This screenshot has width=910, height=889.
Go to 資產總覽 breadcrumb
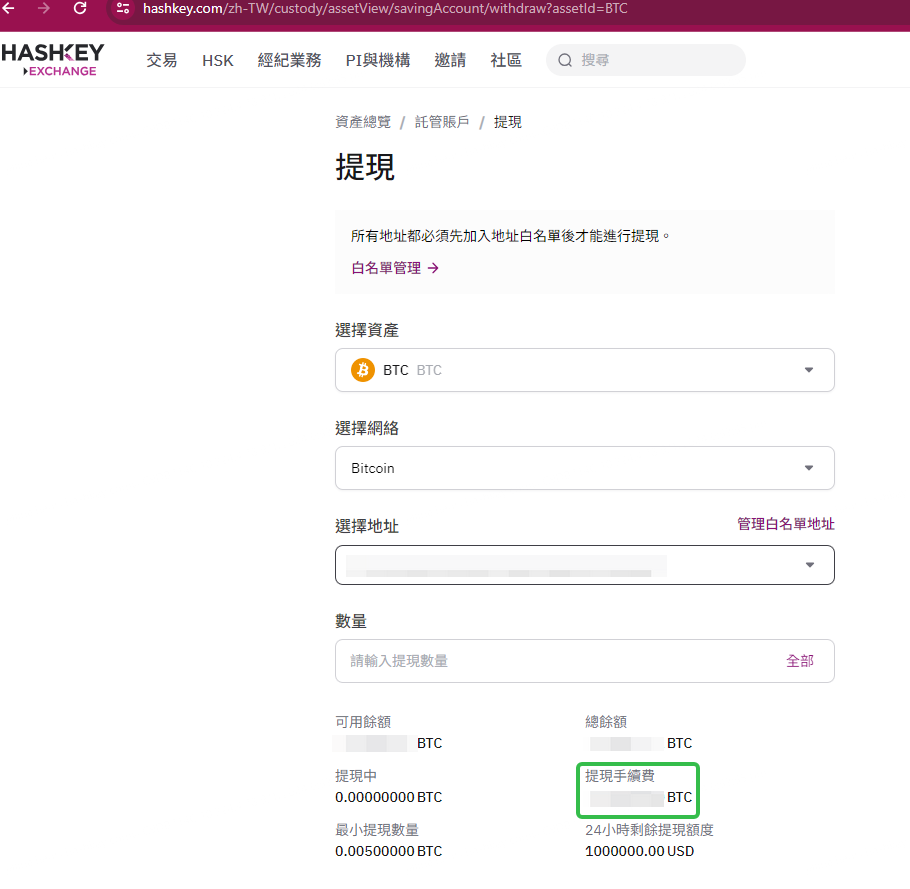pos(363,122)
